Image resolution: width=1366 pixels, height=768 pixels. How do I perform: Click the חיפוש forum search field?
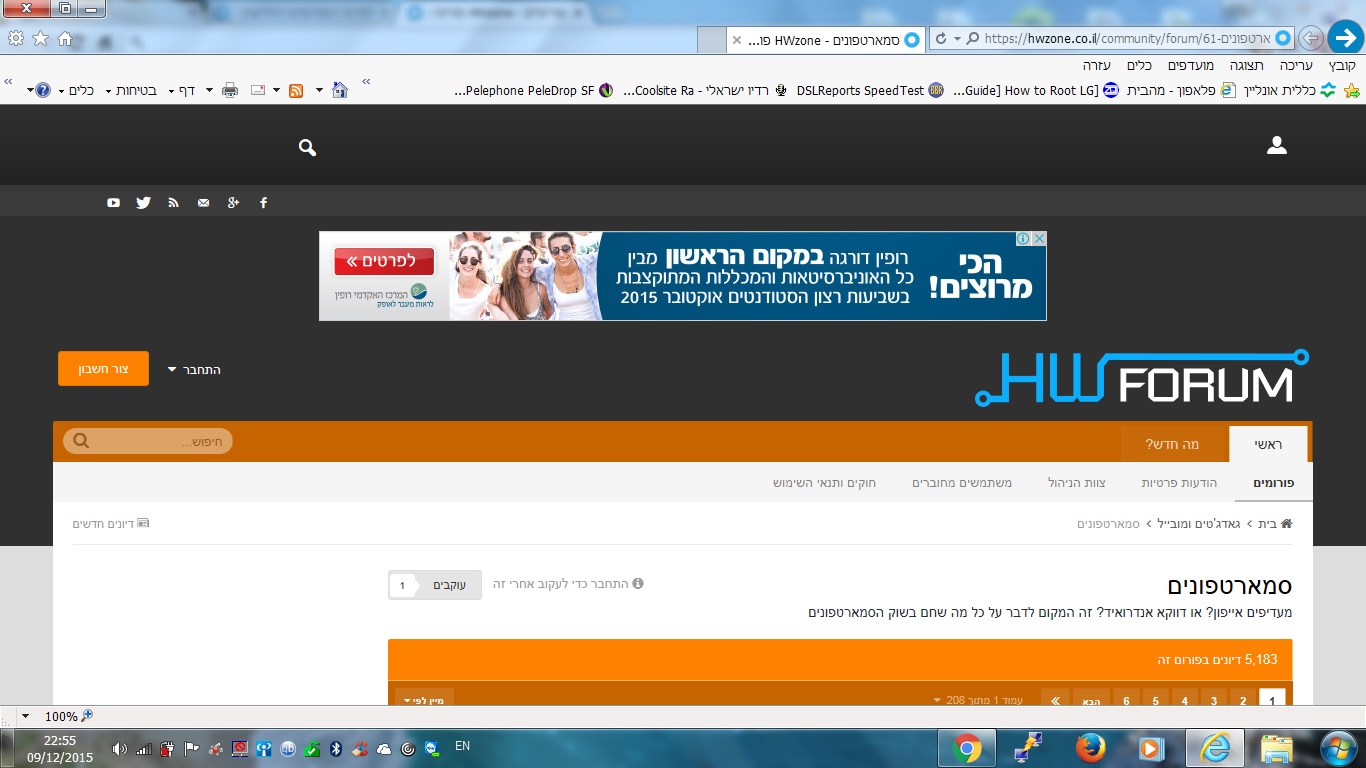pos(148,441)
